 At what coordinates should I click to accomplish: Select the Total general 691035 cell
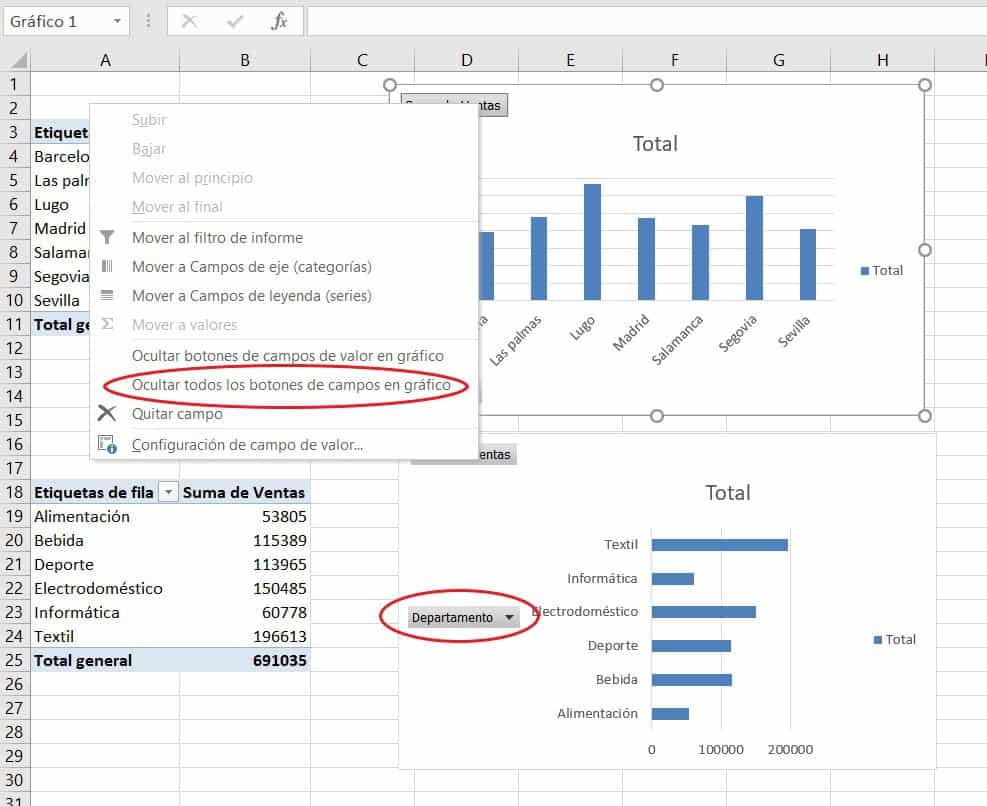244,660
